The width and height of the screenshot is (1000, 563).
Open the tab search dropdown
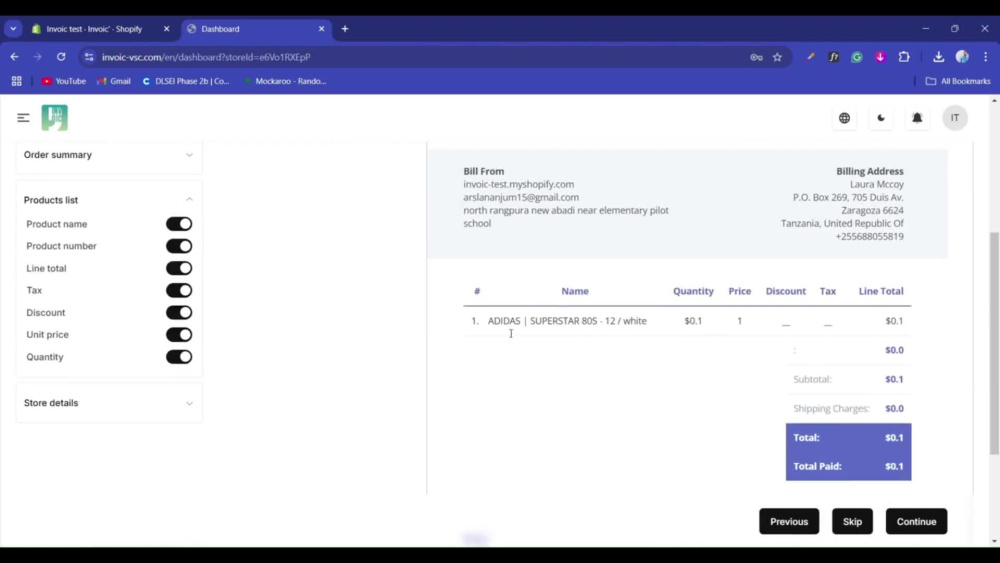click(13, 29)
